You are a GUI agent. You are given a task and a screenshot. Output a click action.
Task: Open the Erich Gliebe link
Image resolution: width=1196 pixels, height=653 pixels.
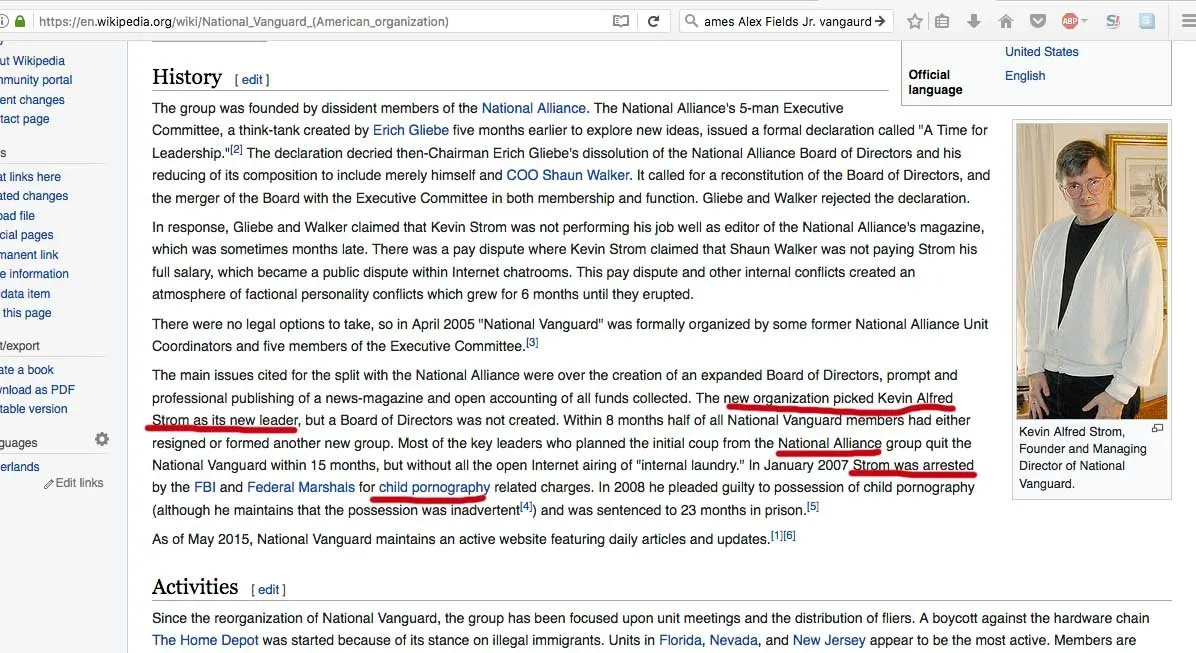point(410,130)
